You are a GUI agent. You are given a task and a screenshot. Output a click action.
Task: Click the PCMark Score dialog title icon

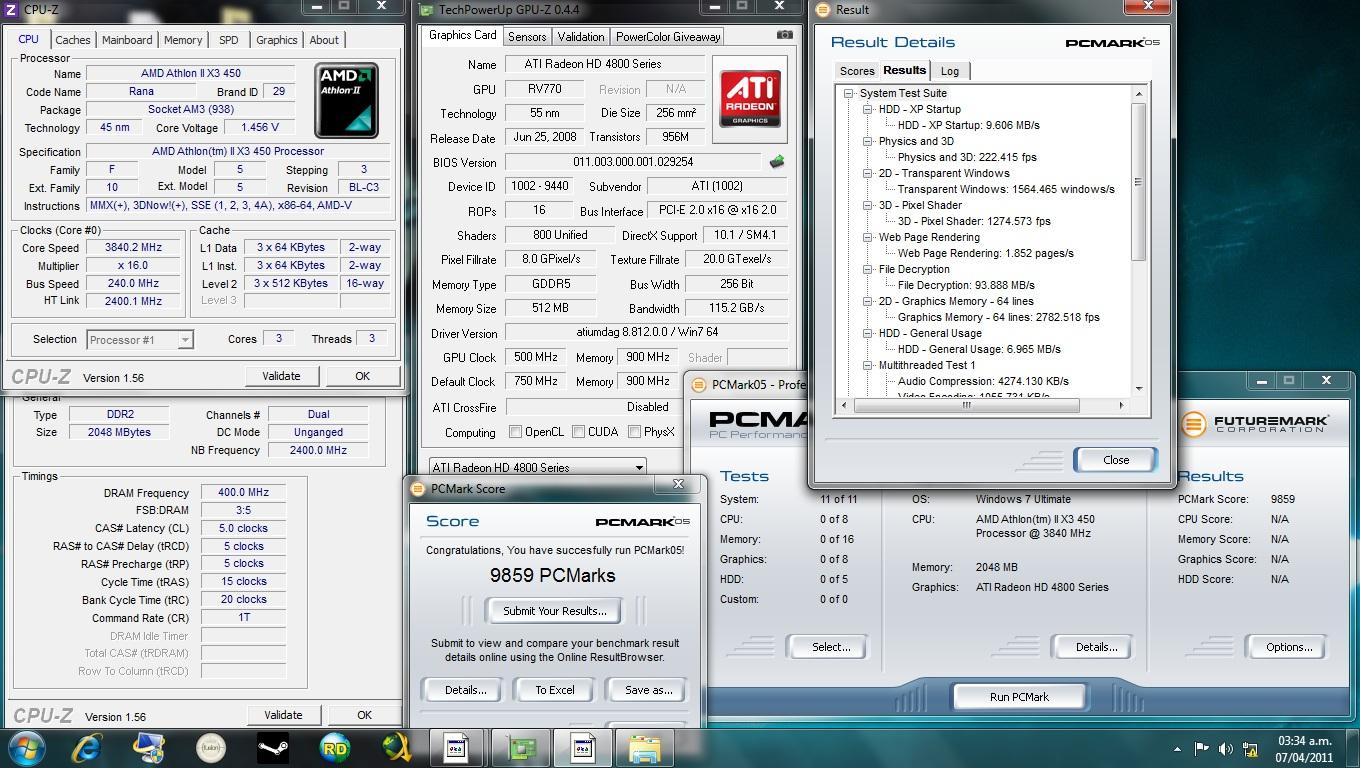(418, 489)
